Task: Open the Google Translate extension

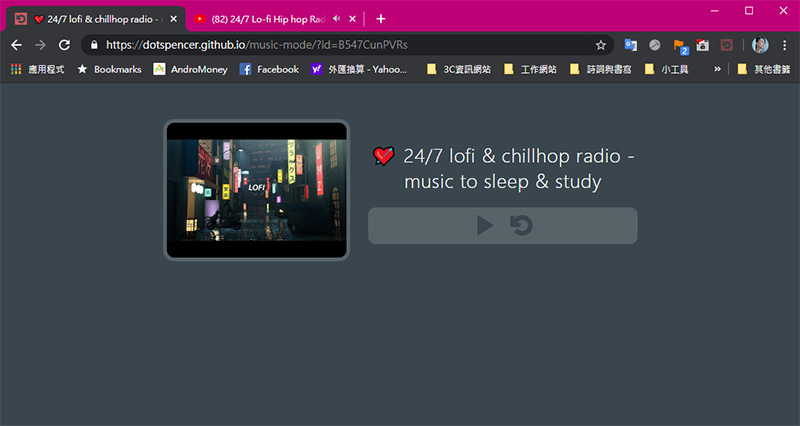Action: point(630,45)
